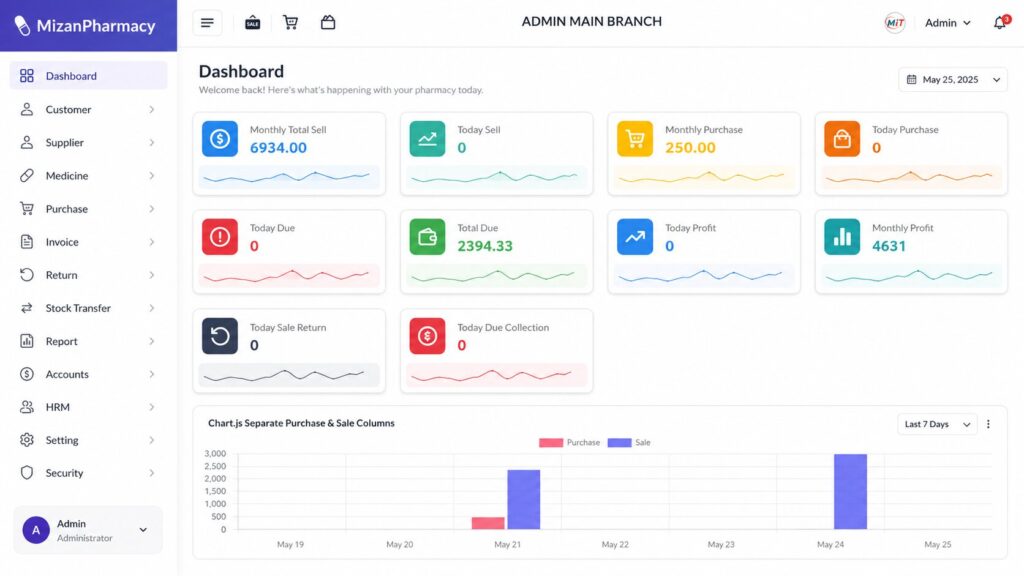
Task: Click the MIT avatar logo in header
Action: pyautogui.click(x=895, y=23)
